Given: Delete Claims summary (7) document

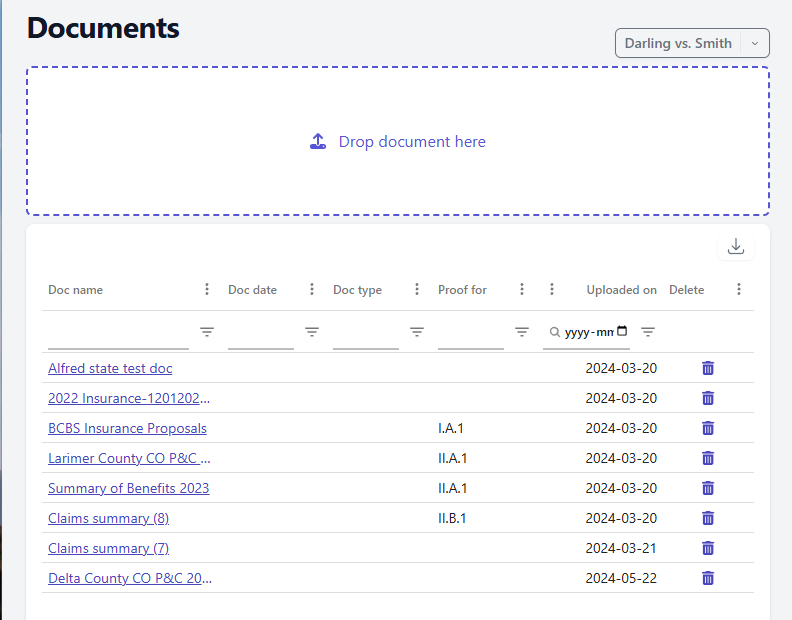Looking at the screenshot, I should click(708, 548).
